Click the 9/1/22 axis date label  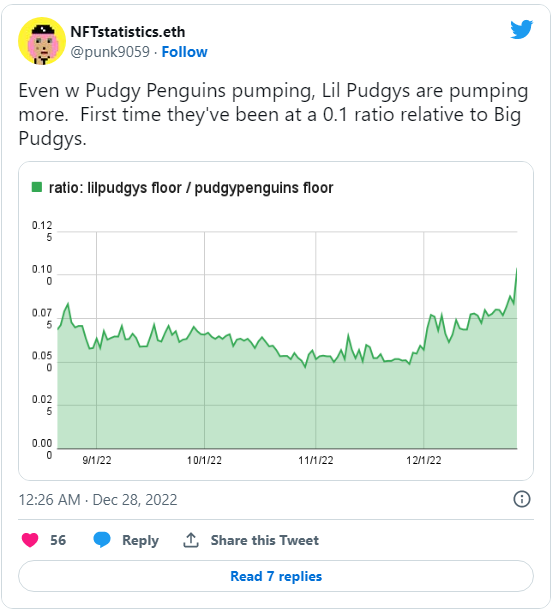tap(97, 461)
